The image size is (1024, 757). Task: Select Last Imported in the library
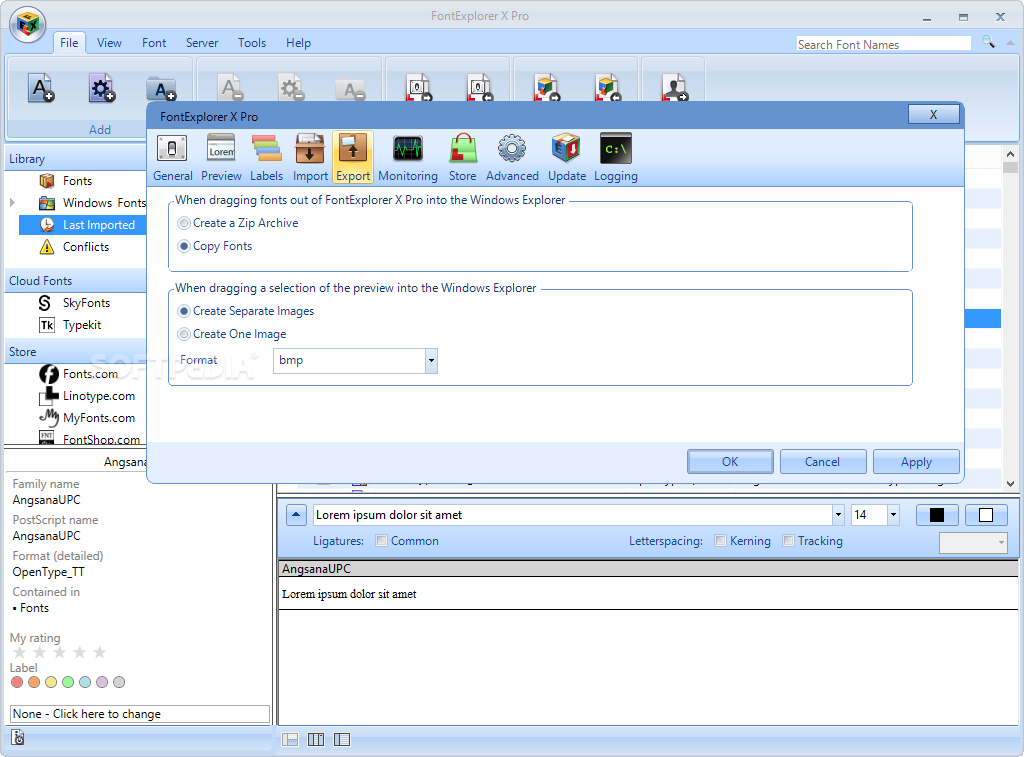click(x=83, y=225)
